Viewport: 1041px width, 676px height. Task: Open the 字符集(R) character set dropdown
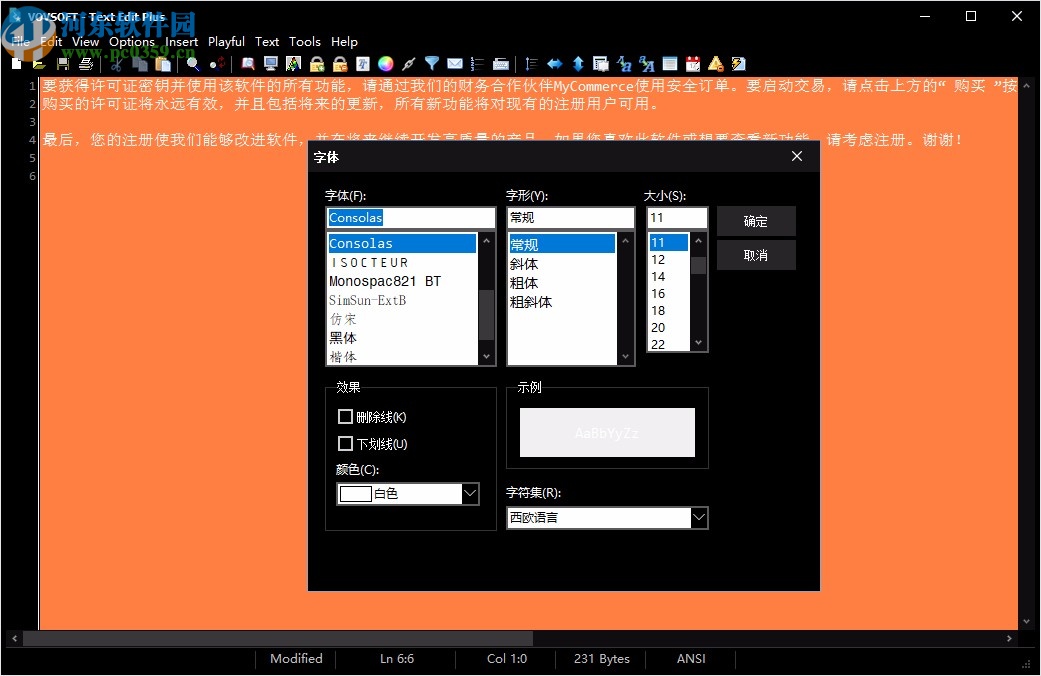pos(698,517)
